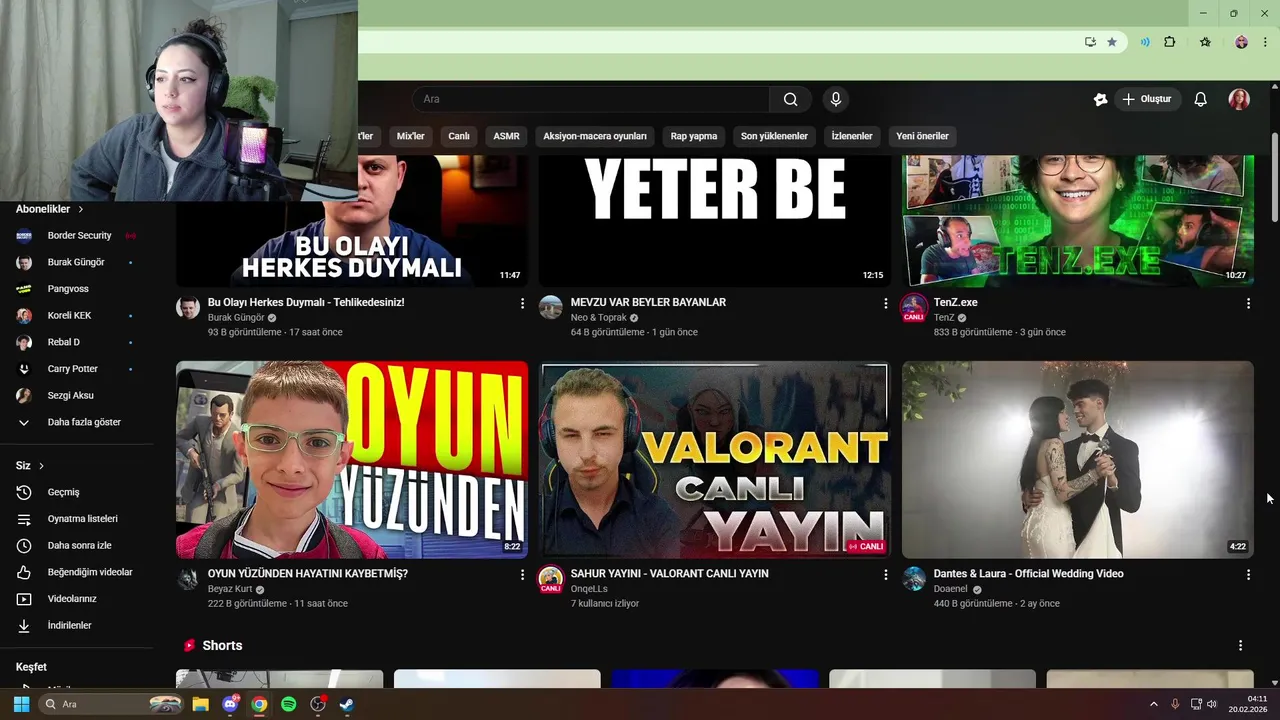
Task: Open Steam from the taskbar
Action: tap(346, 704)
